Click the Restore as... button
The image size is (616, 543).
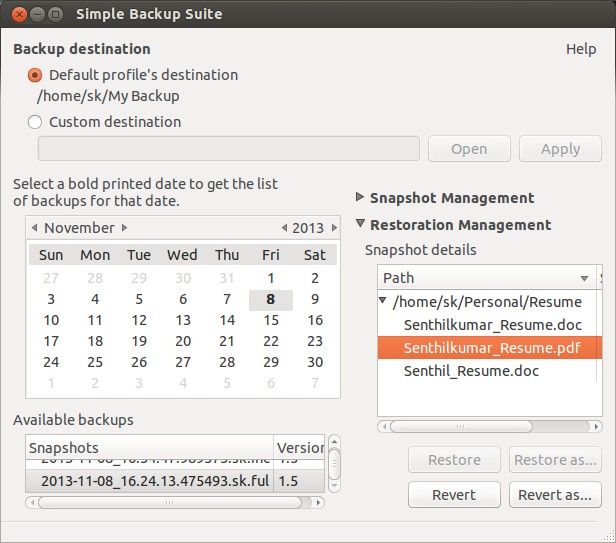[x=555, y=460]
